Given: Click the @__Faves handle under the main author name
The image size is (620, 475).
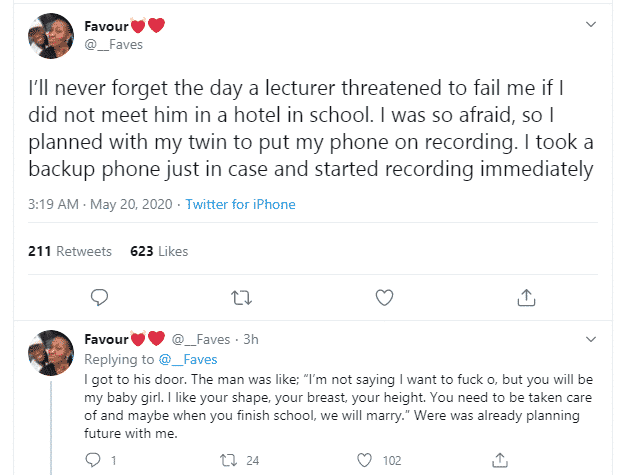Looking at the screenshot, I should pyautogui.click(x=108, y=43).
